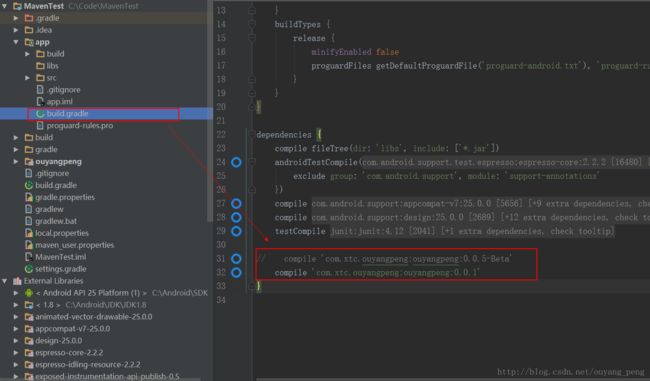This screenshot has height=381, width=650.
Task: Toggle fold marker on line 19
Action: [x=252, y=93]
